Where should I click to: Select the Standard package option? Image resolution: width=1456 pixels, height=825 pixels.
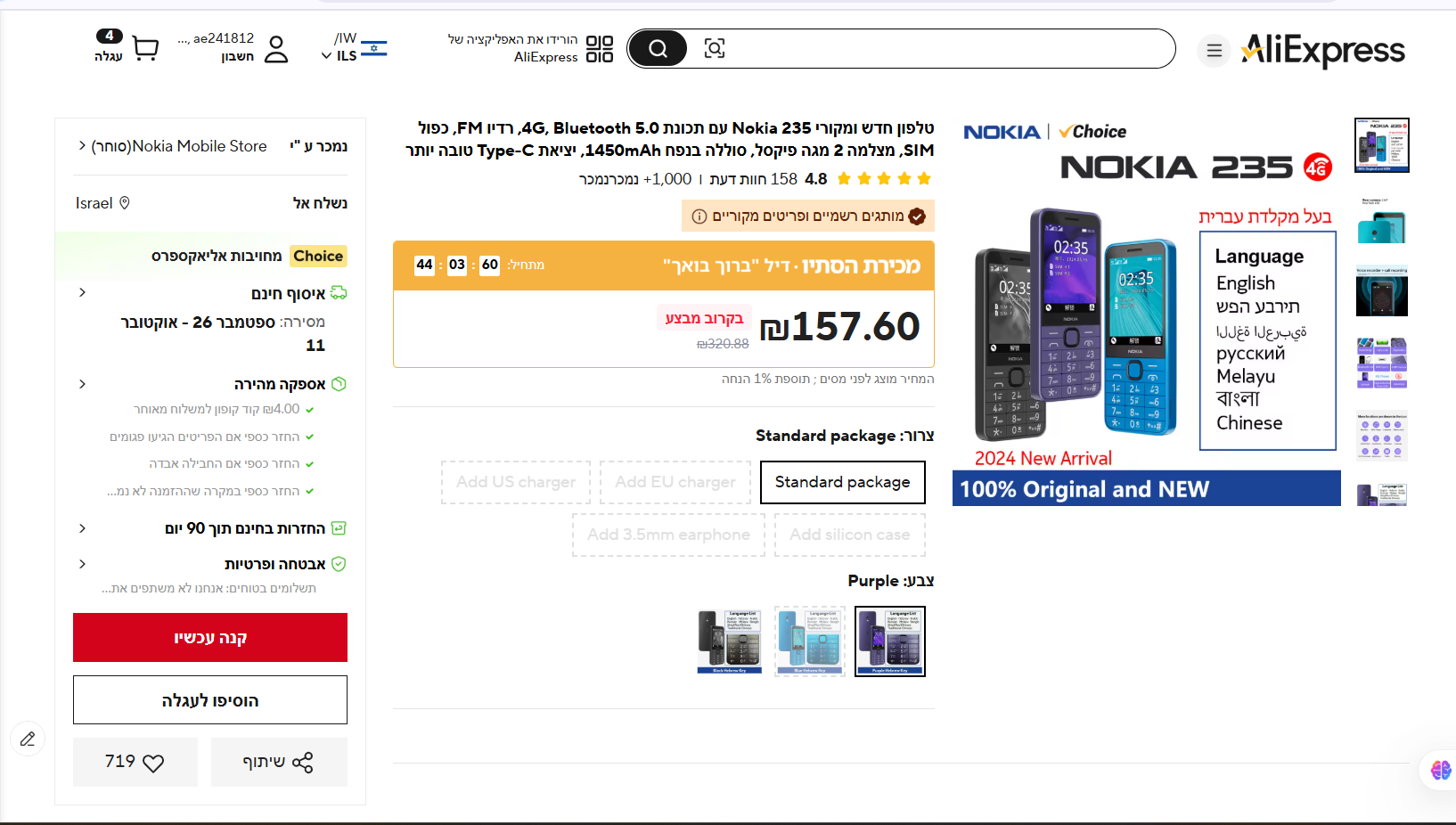pyautogui.click(x=842, y=482)
